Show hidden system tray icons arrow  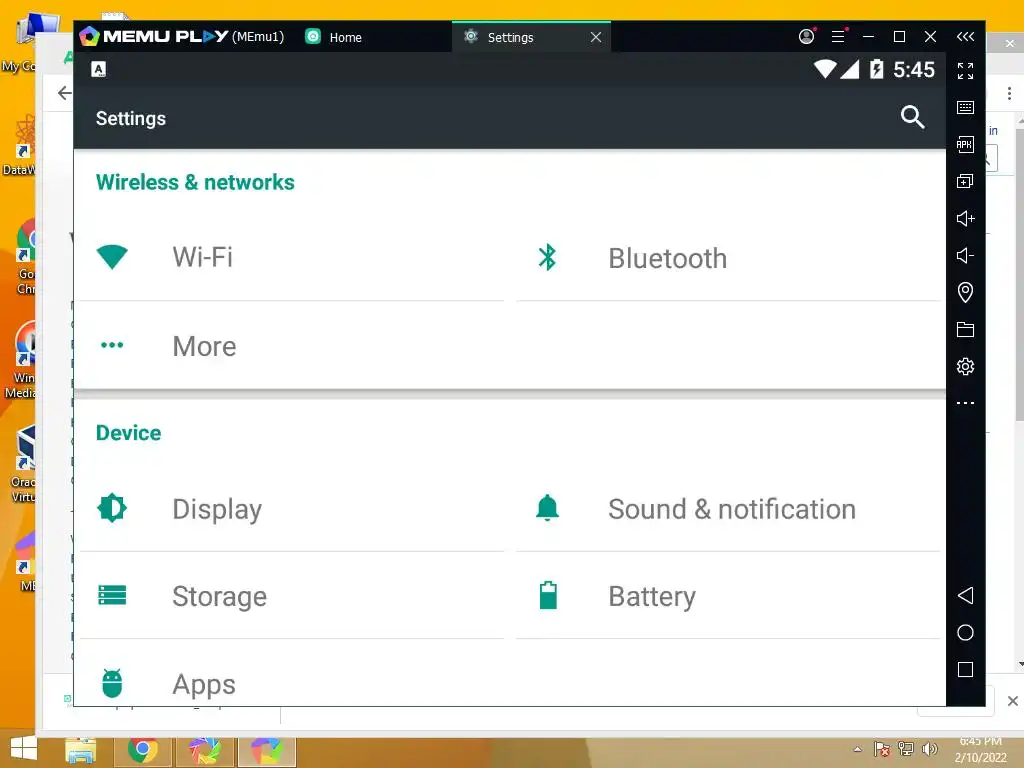click(857, 749)
